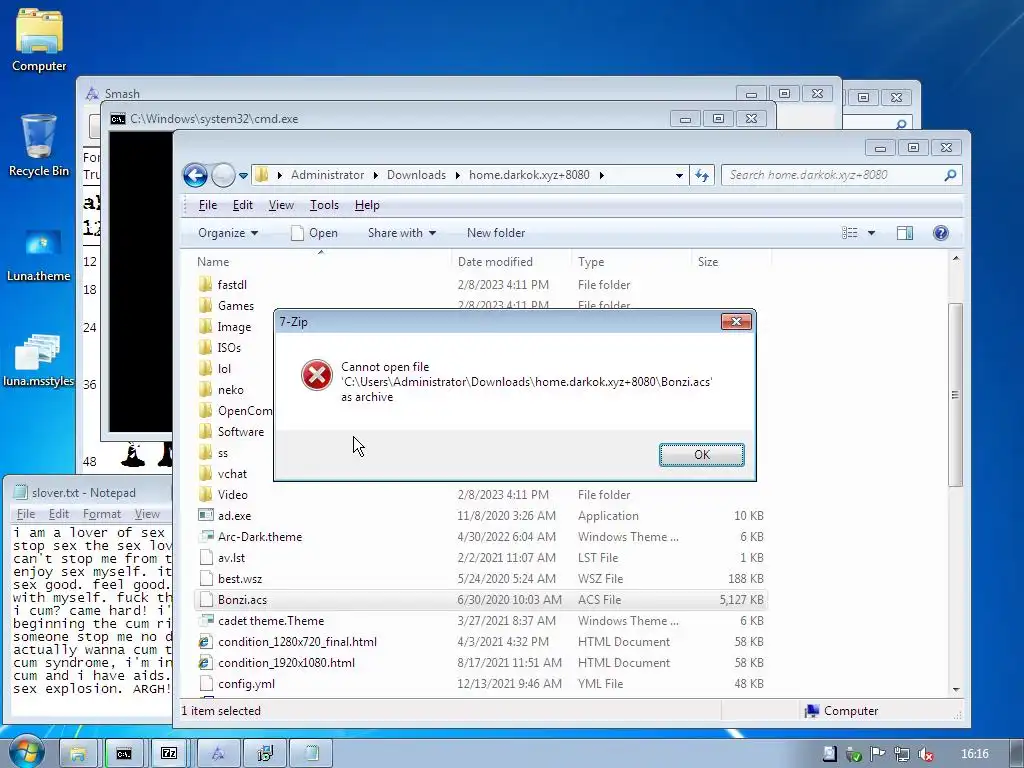
Task: Click the cmd.exe taskbar icon
Action: [x=124, y=754]
